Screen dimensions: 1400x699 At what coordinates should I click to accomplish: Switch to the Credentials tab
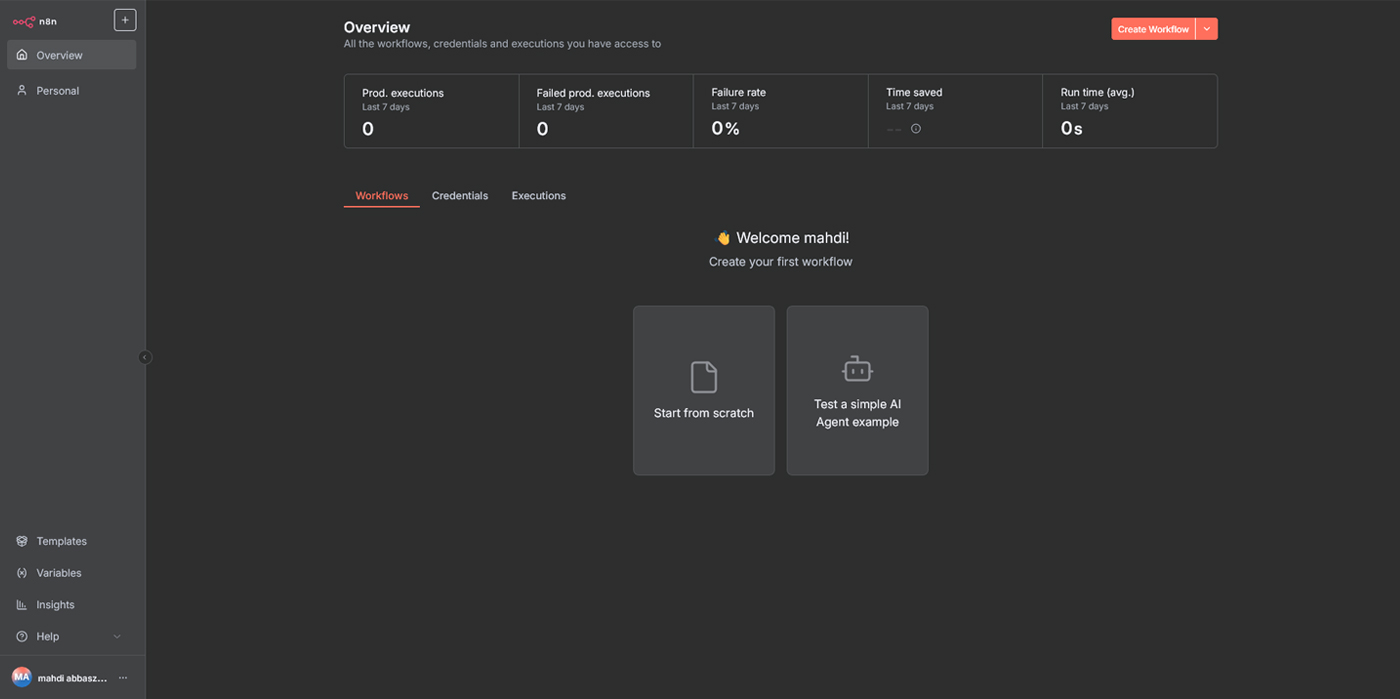(460, 196)
